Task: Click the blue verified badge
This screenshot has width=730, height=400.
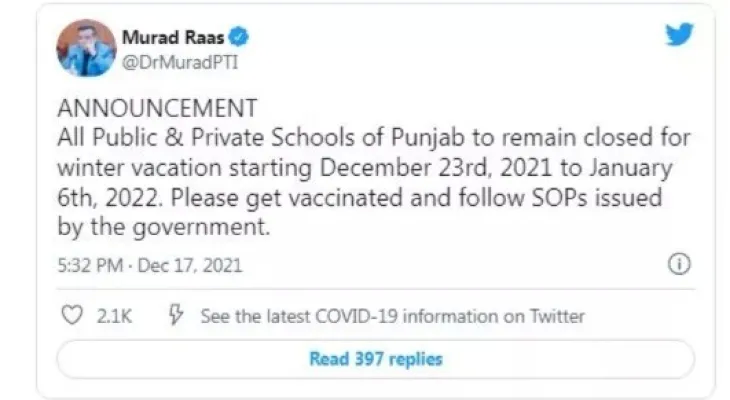Action: click(x=240, y=38)
